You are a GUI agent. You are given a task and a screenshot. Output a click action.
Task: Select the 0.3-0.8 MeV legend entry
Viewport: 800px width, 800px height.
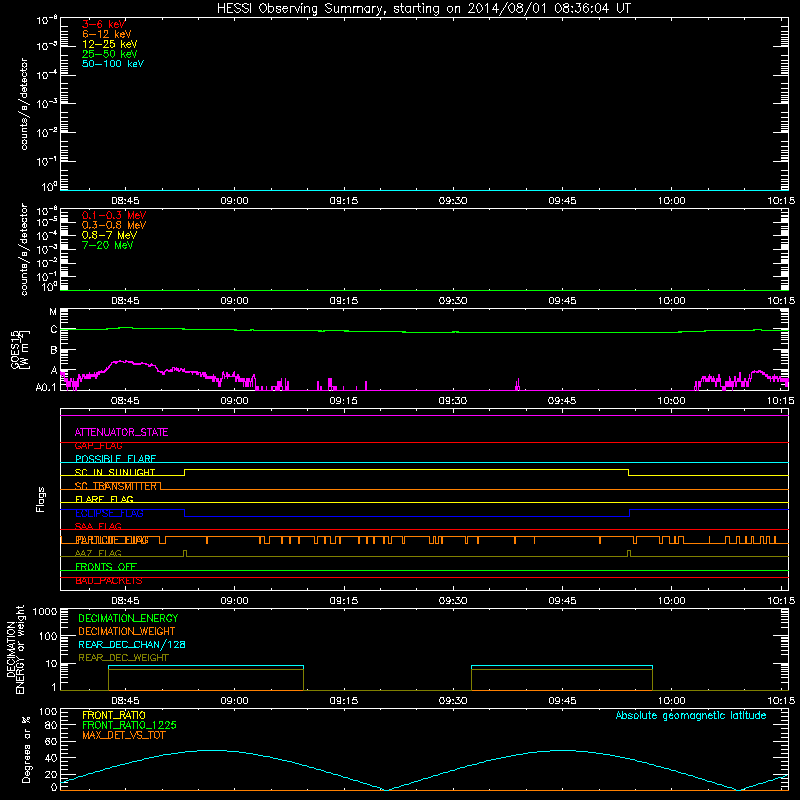(114, 225)
